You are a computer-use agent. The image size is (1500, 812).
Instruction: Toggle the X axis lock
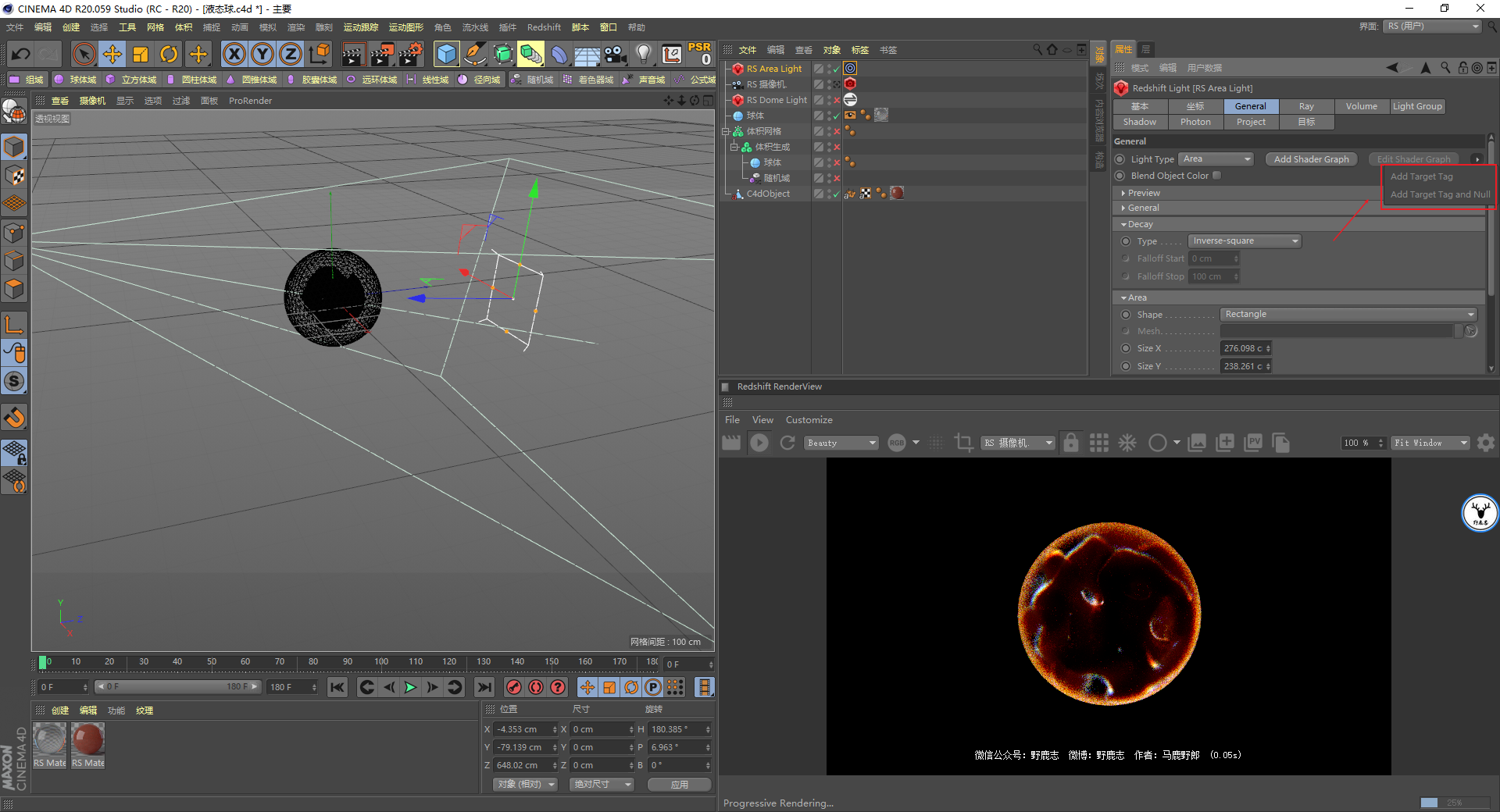click(x=234, y=55)
